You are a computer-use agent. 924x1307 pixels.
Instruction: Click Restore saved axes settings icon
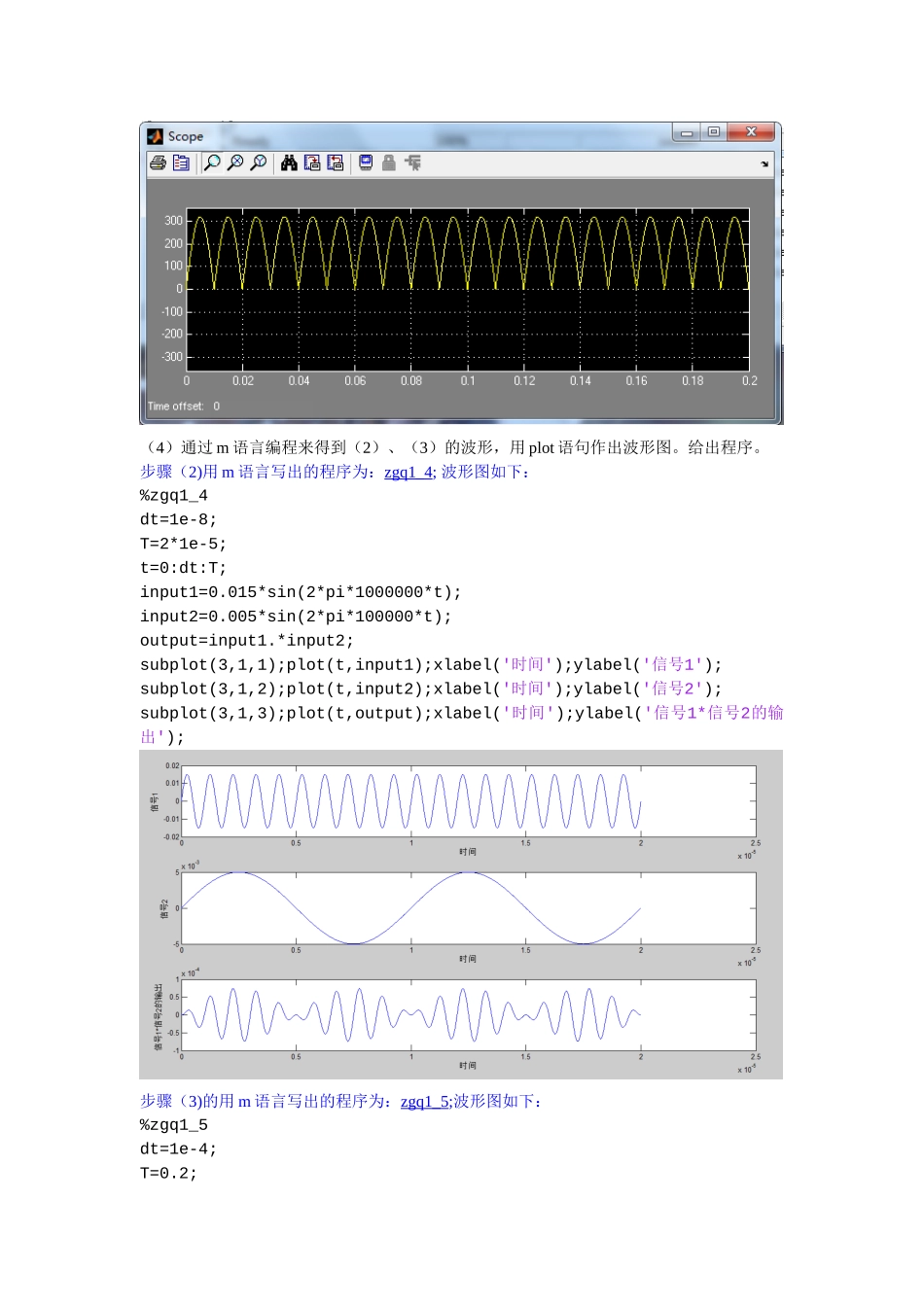[336, 163]
